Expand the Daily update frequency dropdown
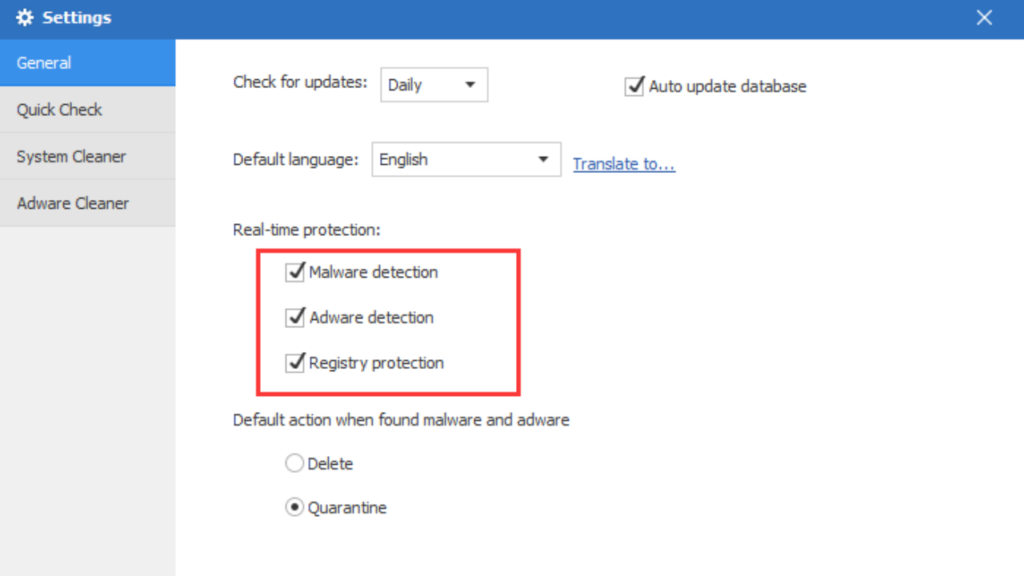Screen dimensions: 1024x576 click(434, 85)
